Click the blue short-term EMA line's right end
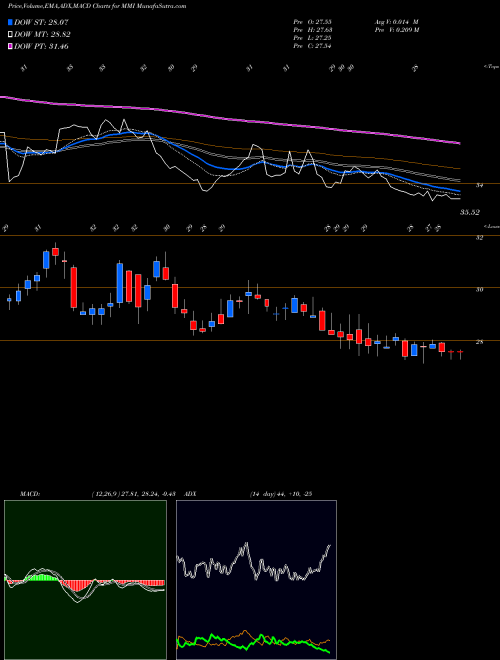Screen dimensions: 500x660 pyautogui.click(x=458, y=191)
